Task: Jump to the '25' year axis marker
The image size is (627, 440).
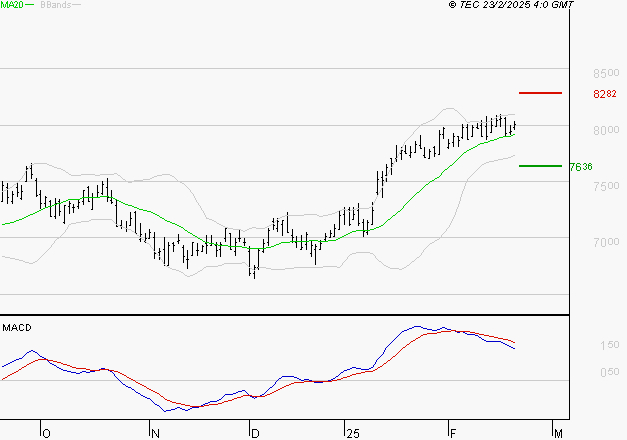Action: point(351,432)
